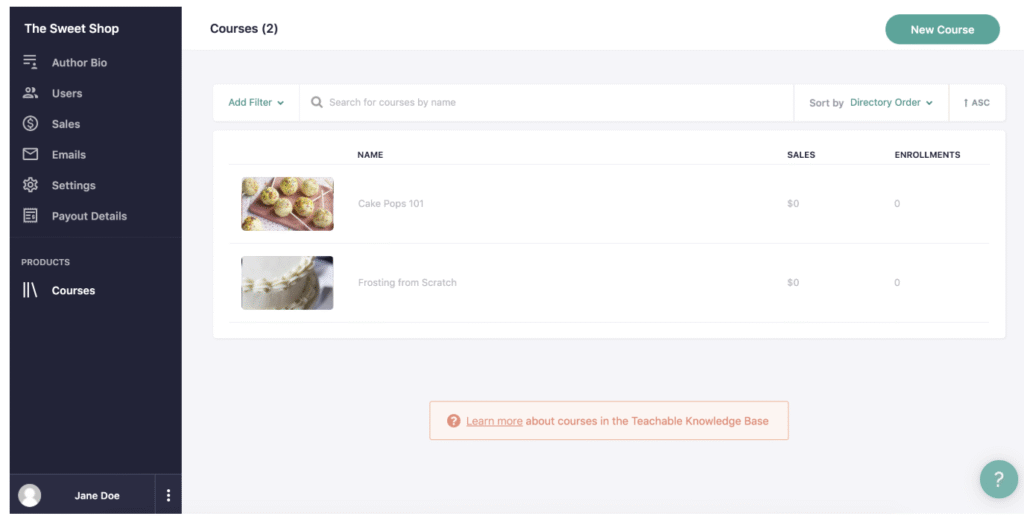Image resolution: width=1024 pixels, height=516 pixels.
Task: Click the Payout Details icon
Action: point(30,216)
